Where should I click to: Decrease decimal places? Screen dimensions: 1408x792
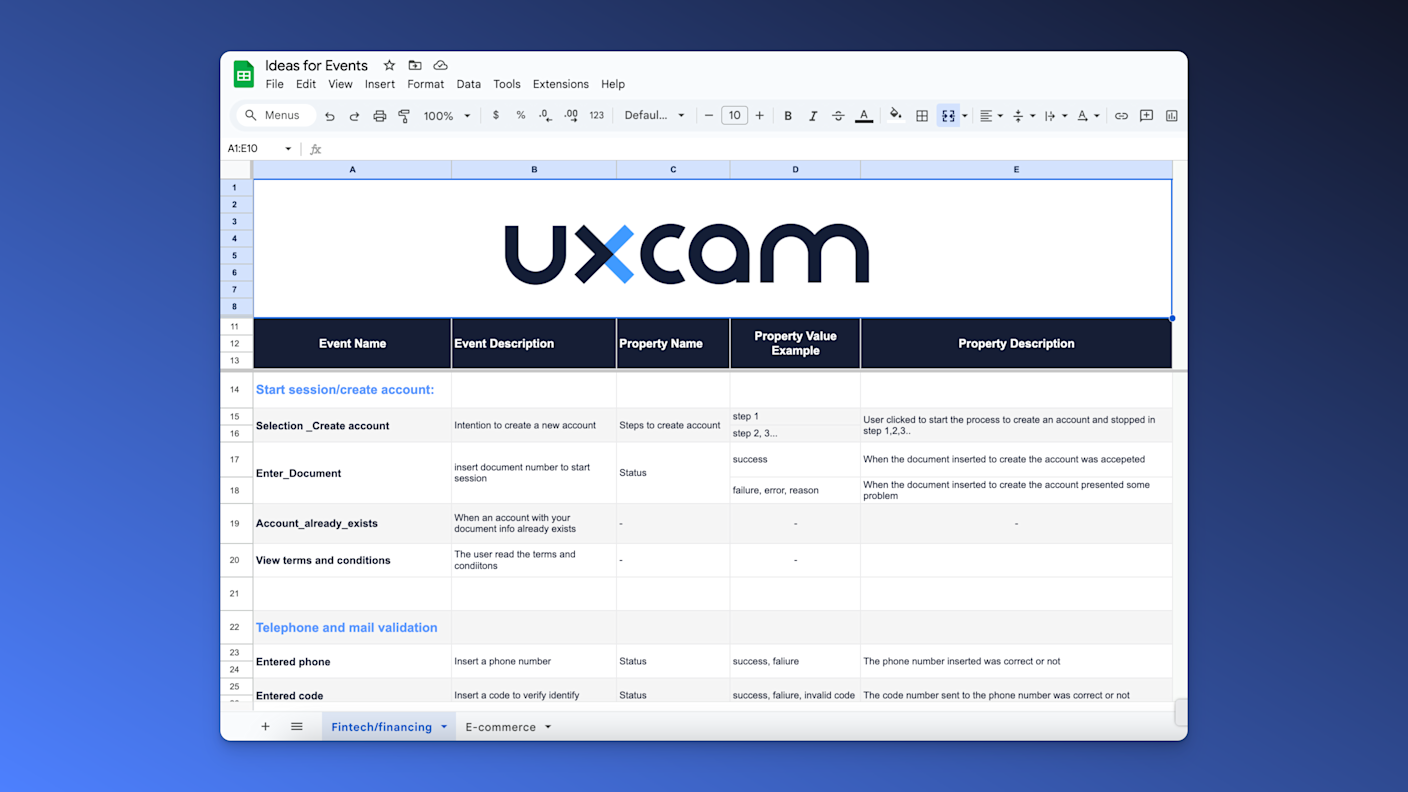click(545, 116)
